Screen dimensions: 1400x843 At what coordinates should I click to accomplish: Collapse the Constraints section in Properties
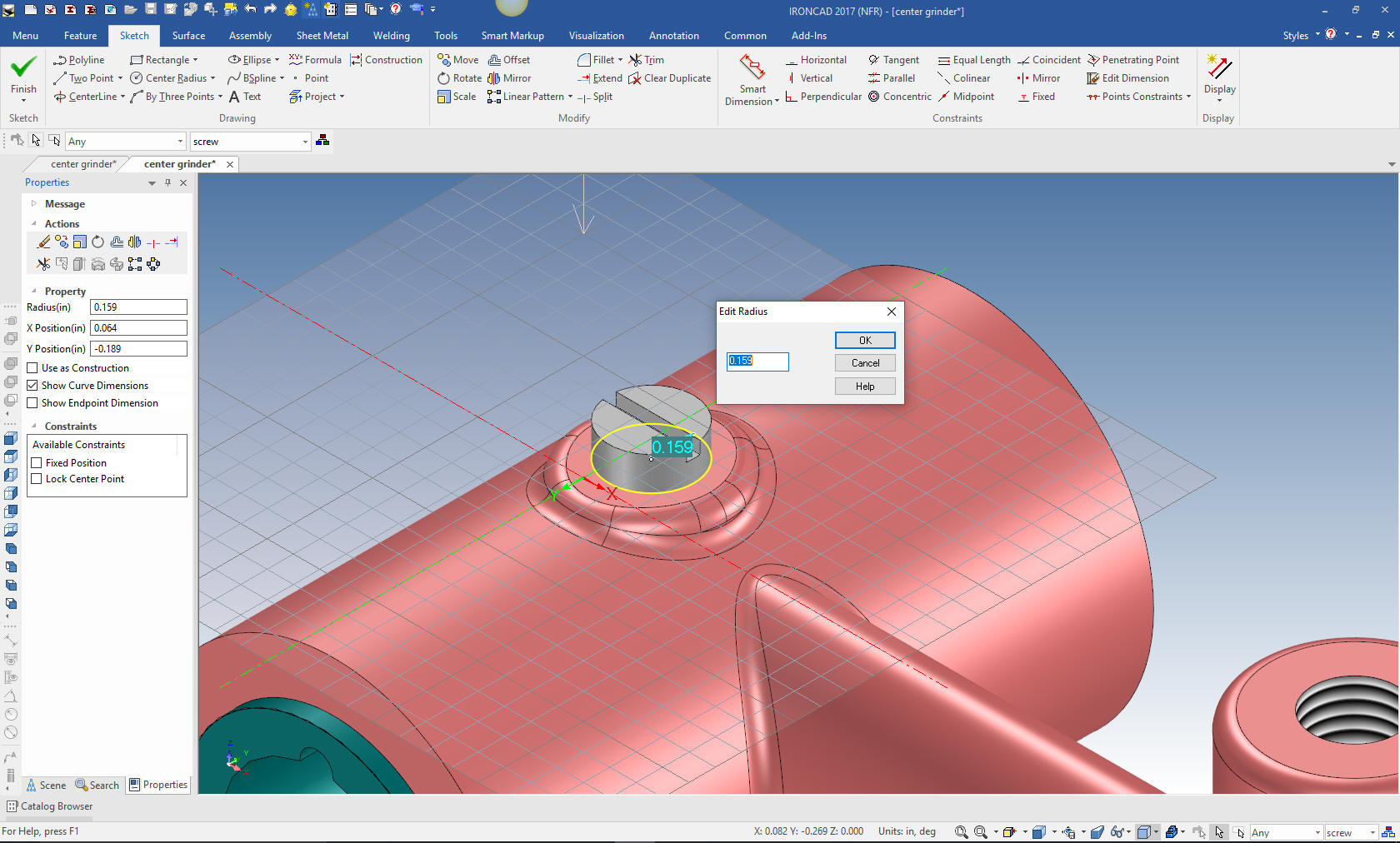(34, 426)
